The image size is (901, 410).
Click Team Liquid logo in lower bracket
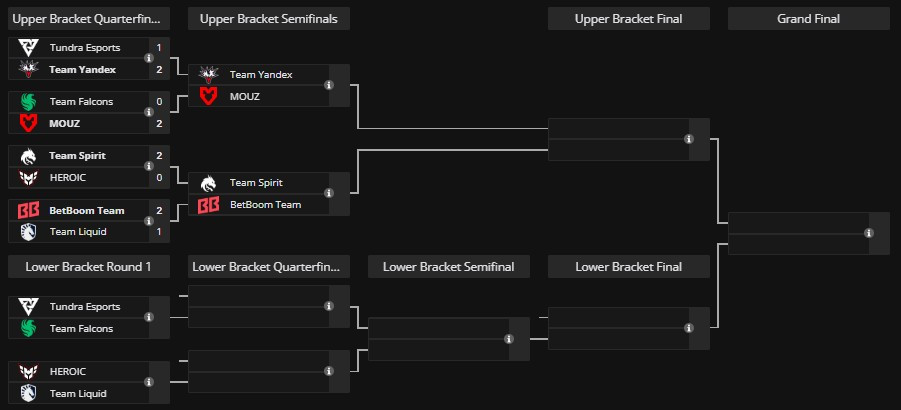pos(28,393)
